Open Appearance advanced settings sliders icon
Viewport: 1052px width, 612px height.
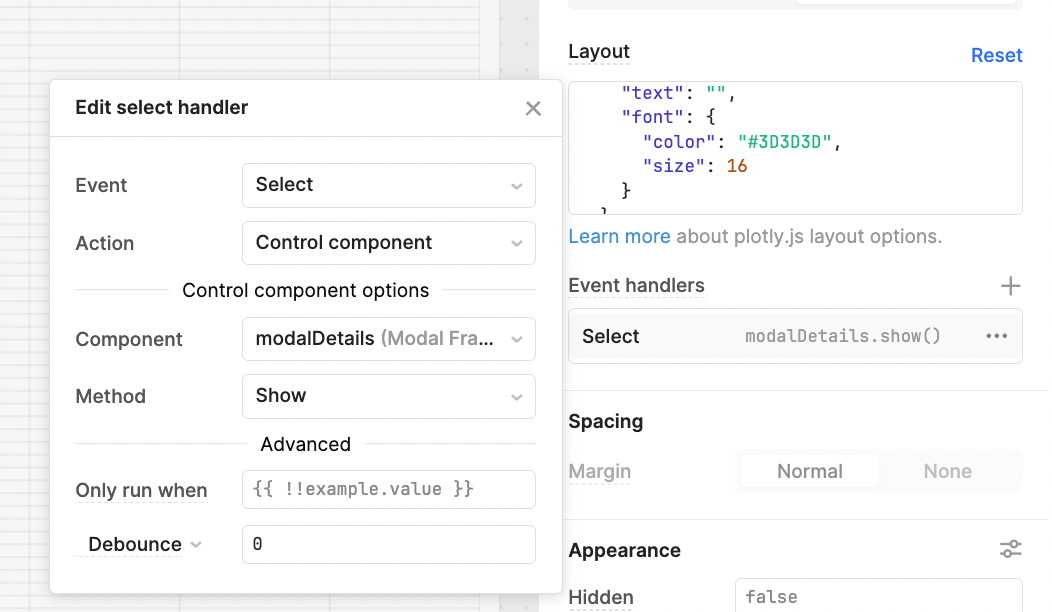(x=1010, y=549)
